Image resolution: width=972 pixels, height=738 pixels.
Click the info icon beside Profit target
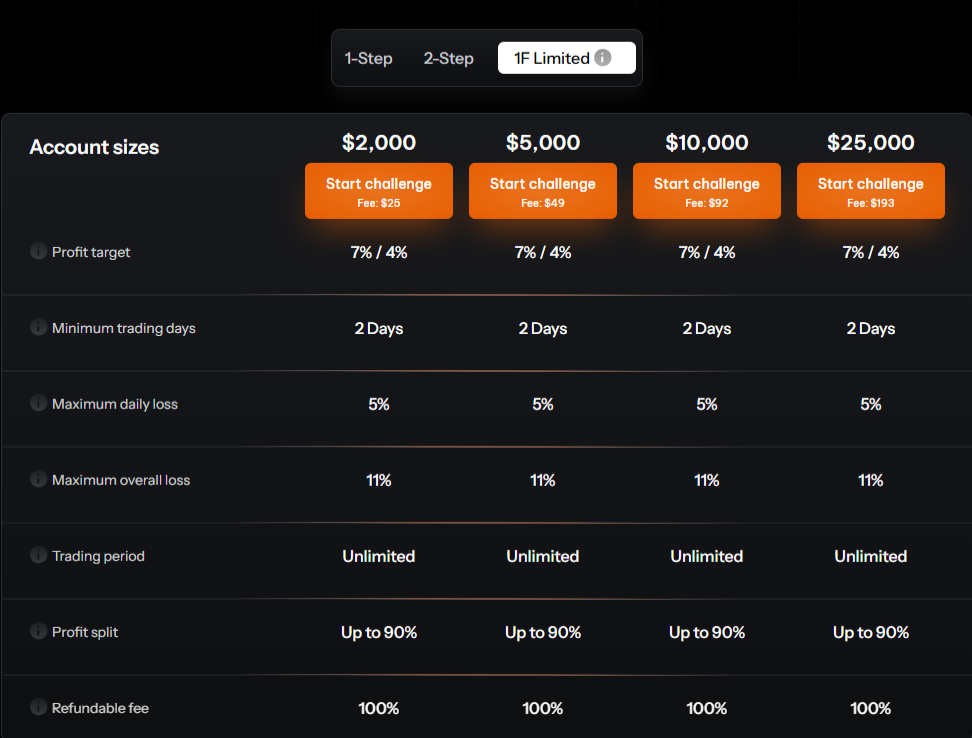click(37, 252)
